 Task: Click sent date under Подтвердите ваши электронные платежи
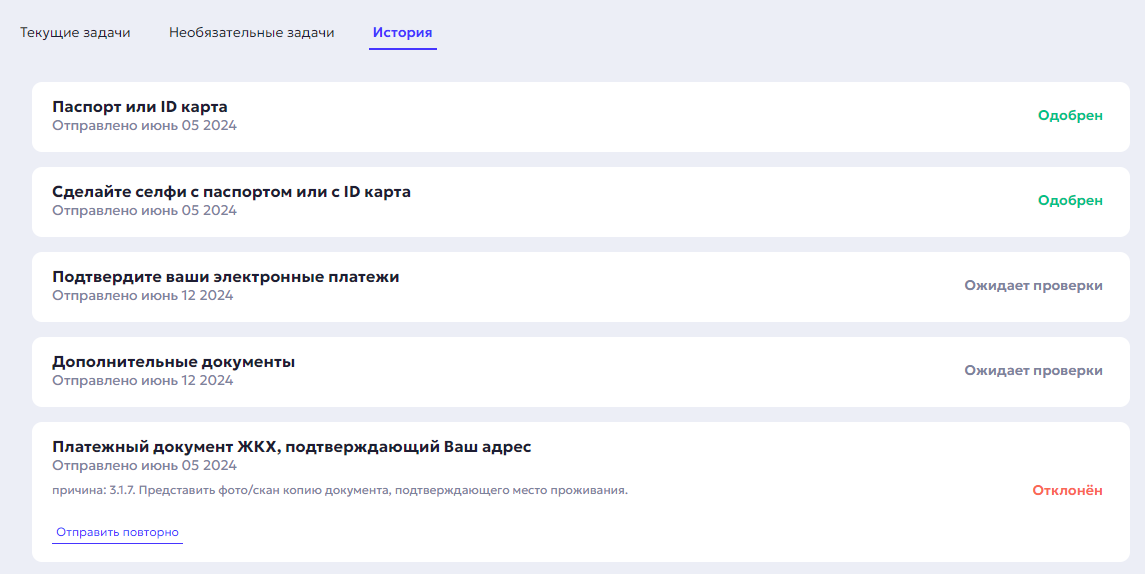coord(142,296)
